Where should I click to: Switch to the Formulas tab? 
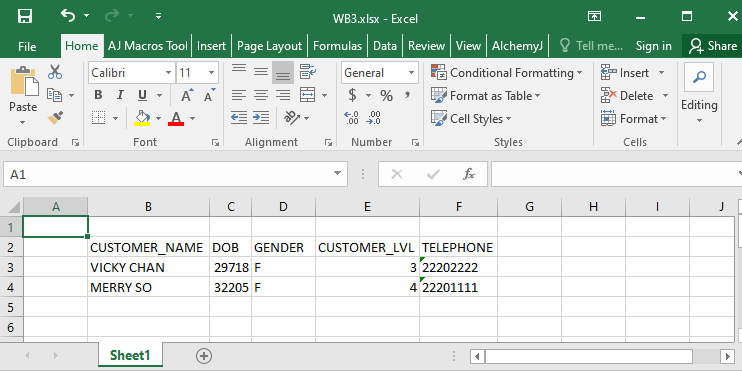tap(337, 46)
